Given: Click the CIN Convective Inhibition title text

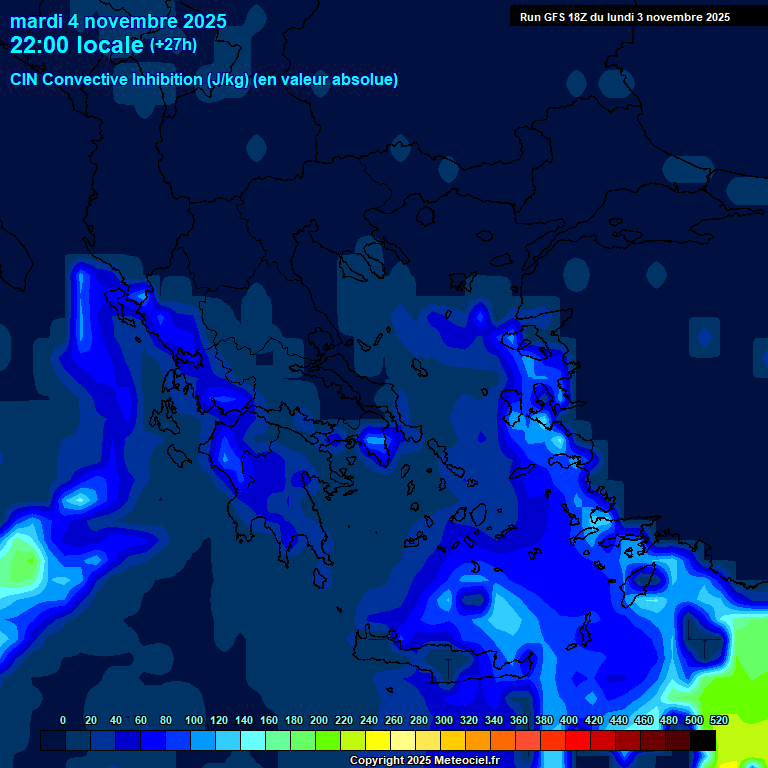Looking at the screenshot, I should [204, 79].
